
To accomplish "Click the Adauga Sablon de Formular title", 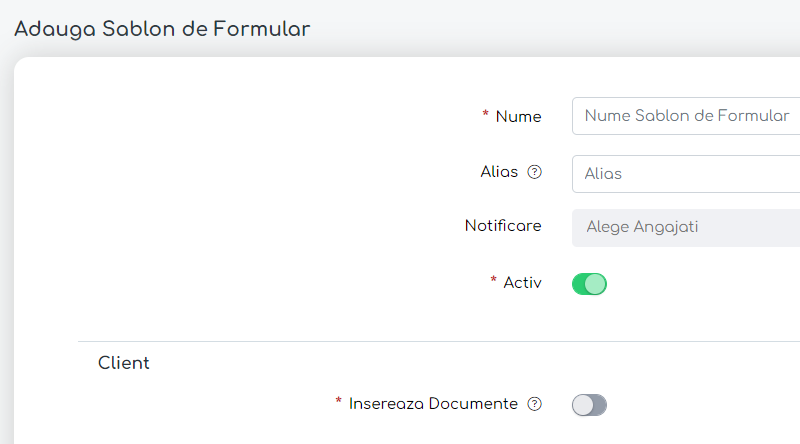I will pos(162,29).
